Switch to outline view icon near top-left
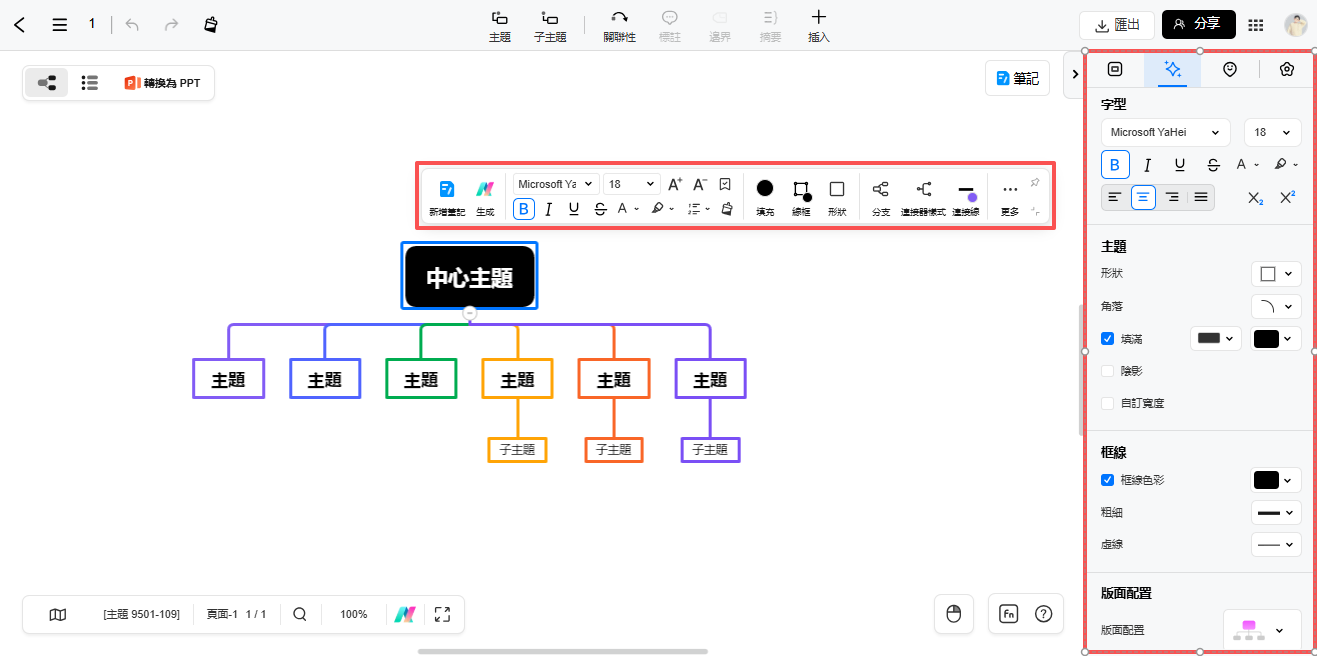 [x=89, y=83]
